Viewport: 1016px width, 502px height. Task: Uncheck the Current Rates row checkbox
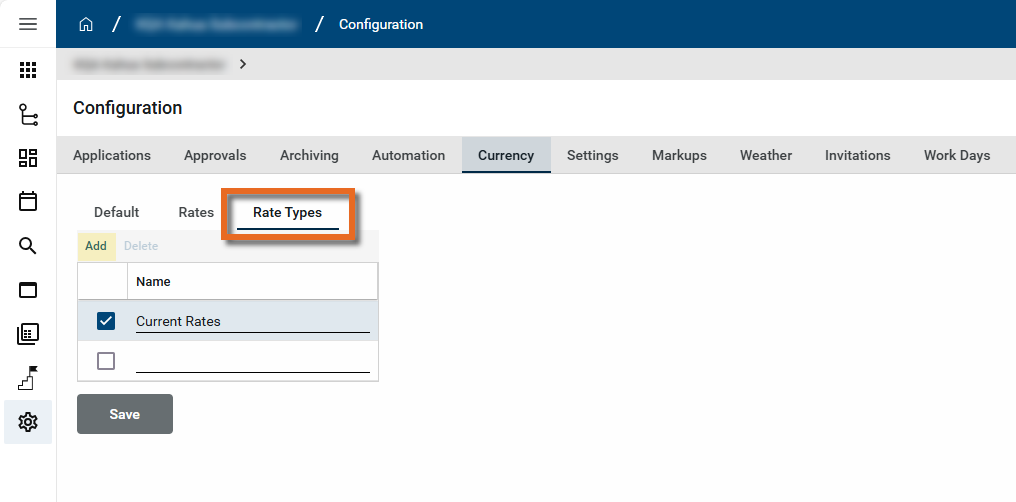click(106, 321)
